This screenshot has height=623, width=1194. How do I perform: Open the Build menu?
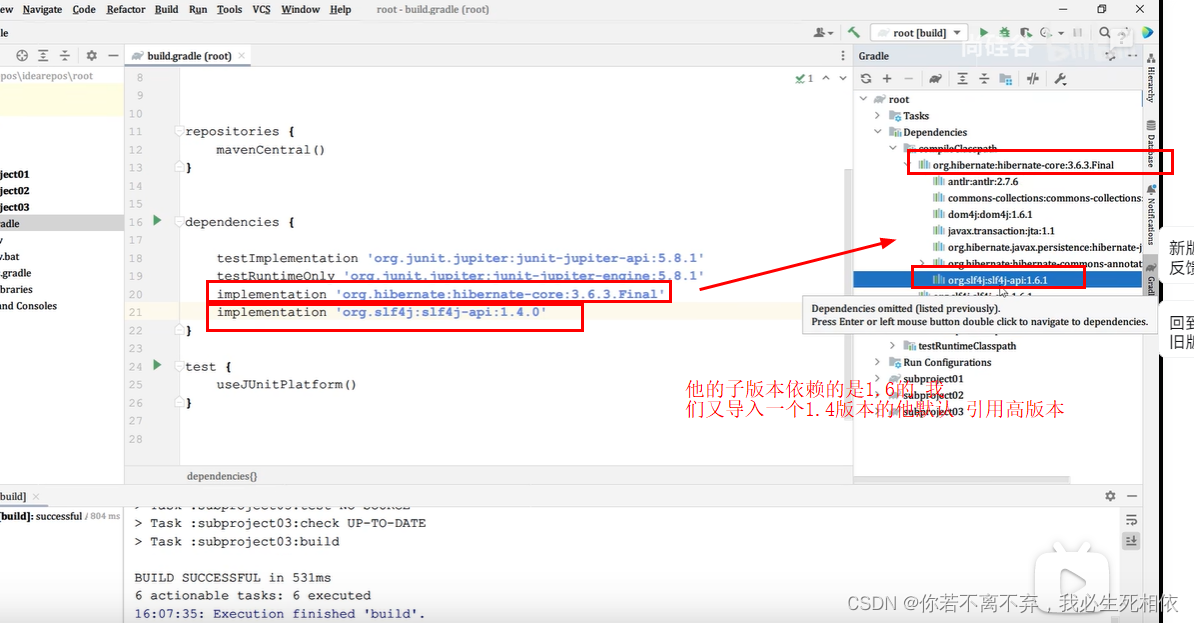point(166,9)
